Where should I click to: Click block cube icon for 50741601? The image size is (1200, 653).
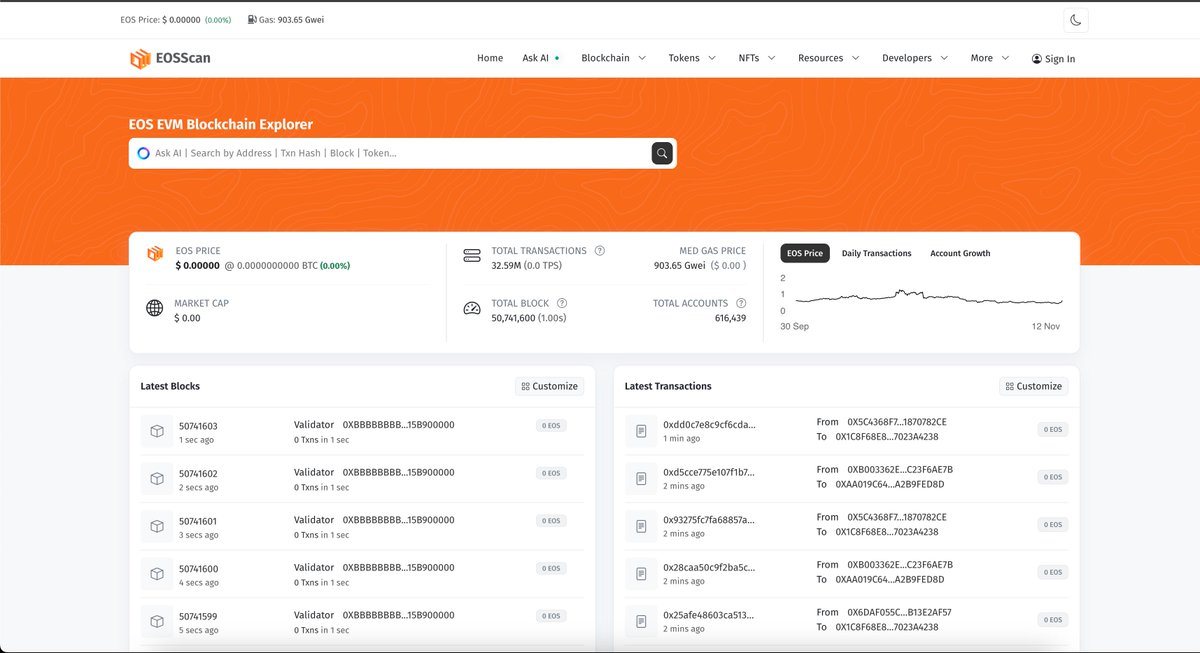click(157, 526)
